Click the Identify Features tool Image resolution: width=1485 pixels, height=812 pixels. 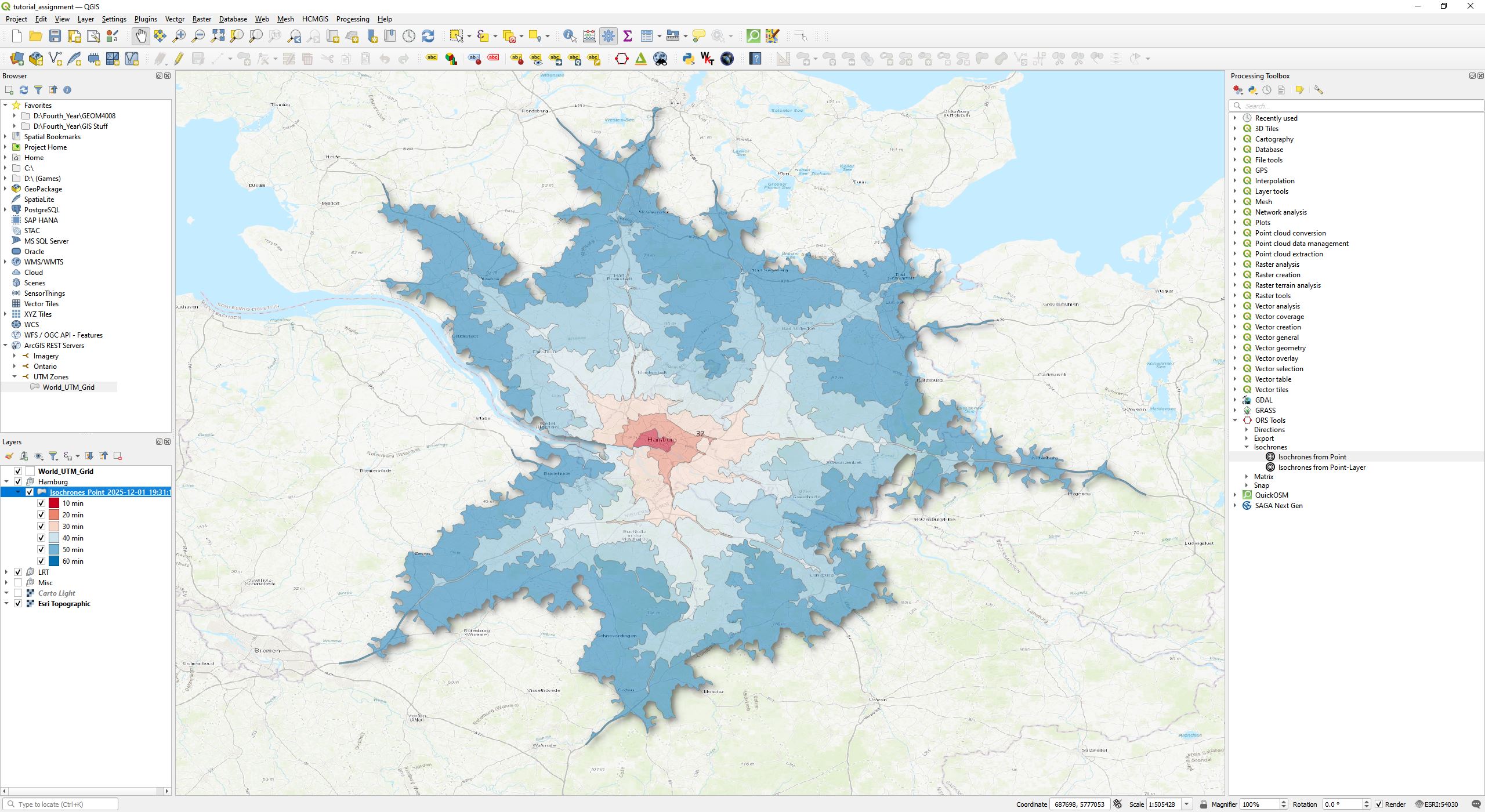pos(570,36)
